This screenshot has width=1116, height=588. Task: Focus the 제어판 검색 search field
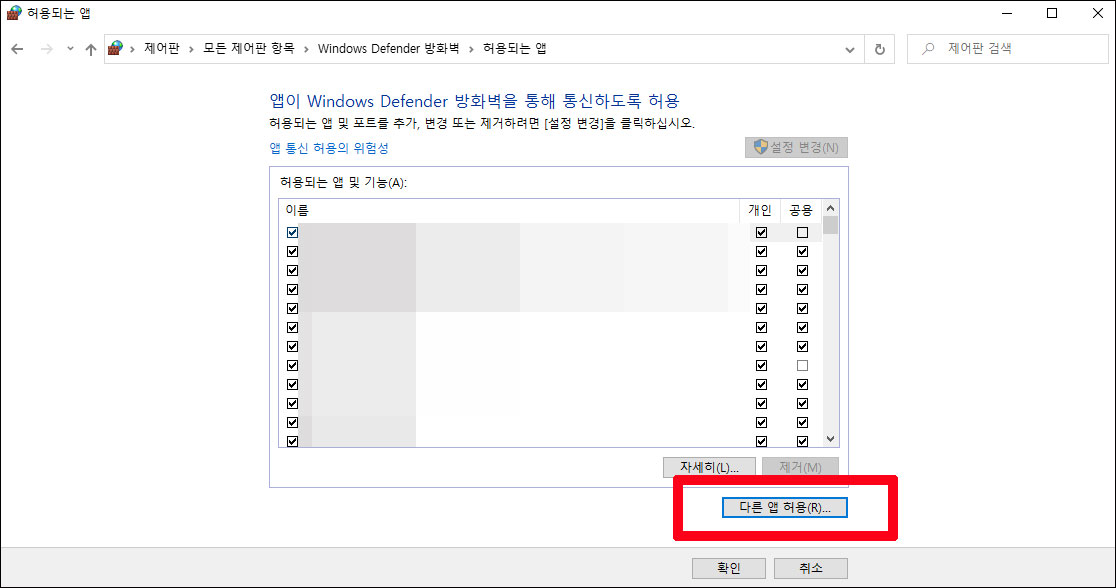tap(1008, 49)
